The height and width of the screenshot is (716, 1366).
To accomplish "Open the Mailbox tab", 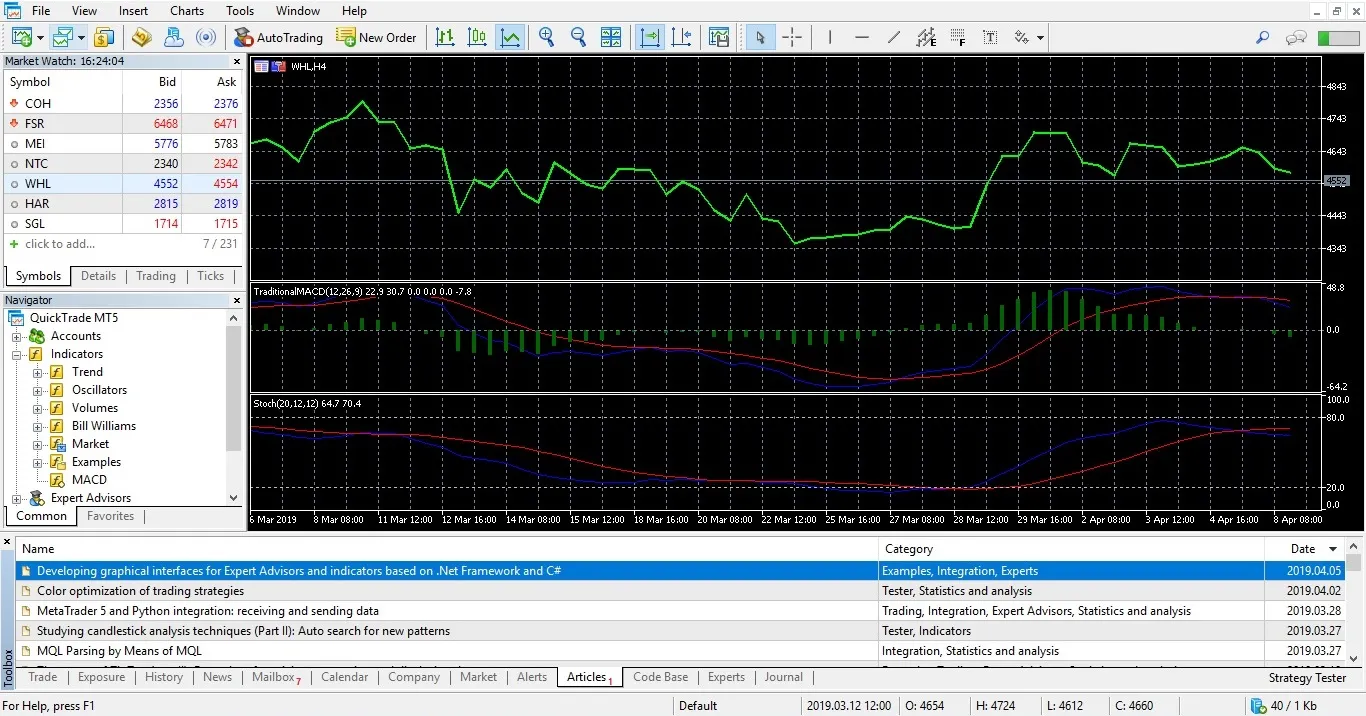I will click(275, 677).
